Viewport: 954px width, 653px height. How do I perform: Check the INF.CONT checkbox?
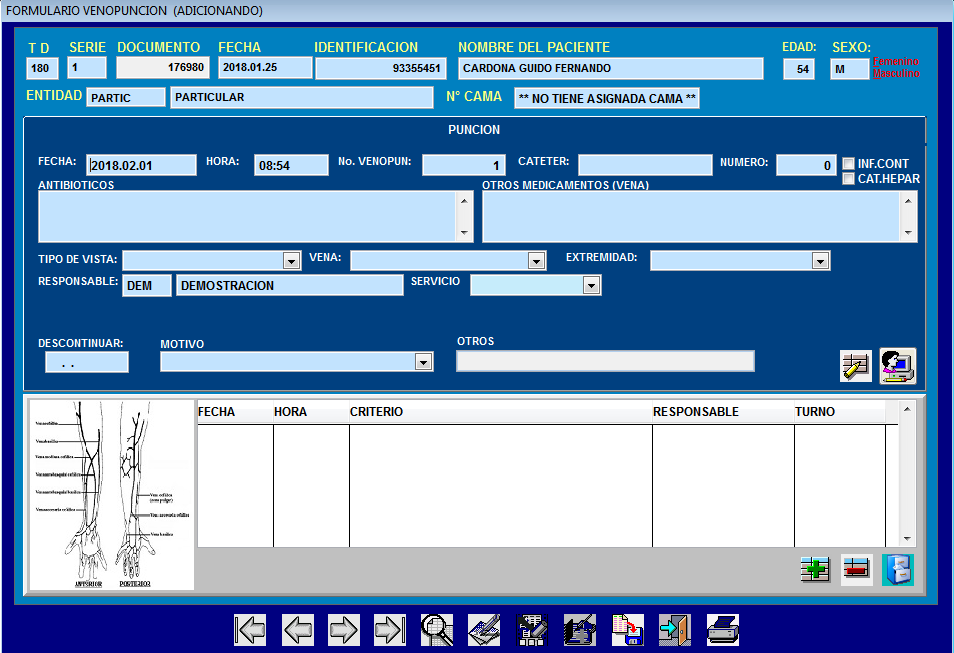point(849,164)
